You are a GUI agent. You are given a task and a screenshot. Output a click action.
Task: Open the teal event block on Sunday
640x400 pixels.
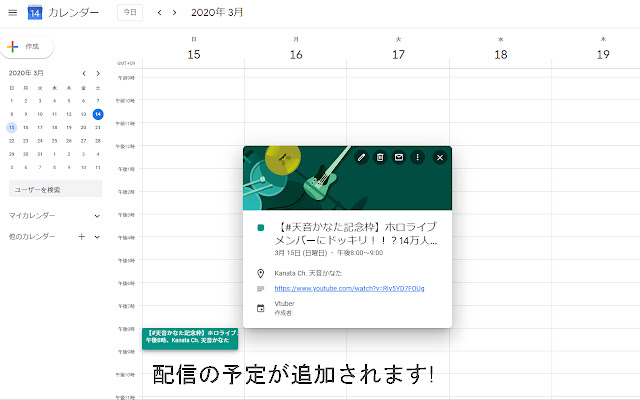(190, 338)
